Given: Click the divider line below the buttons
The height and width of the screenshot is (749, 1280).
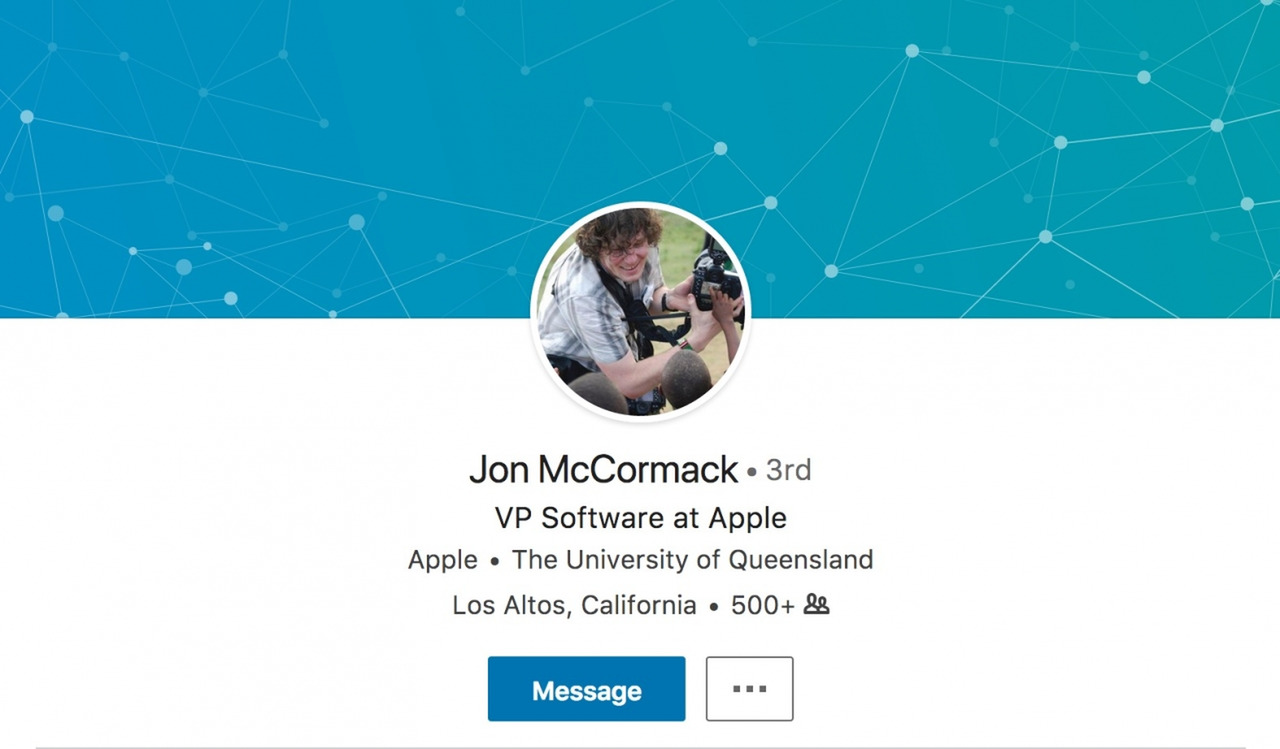Looking at the screenshot, I should [x=640, y=747].
